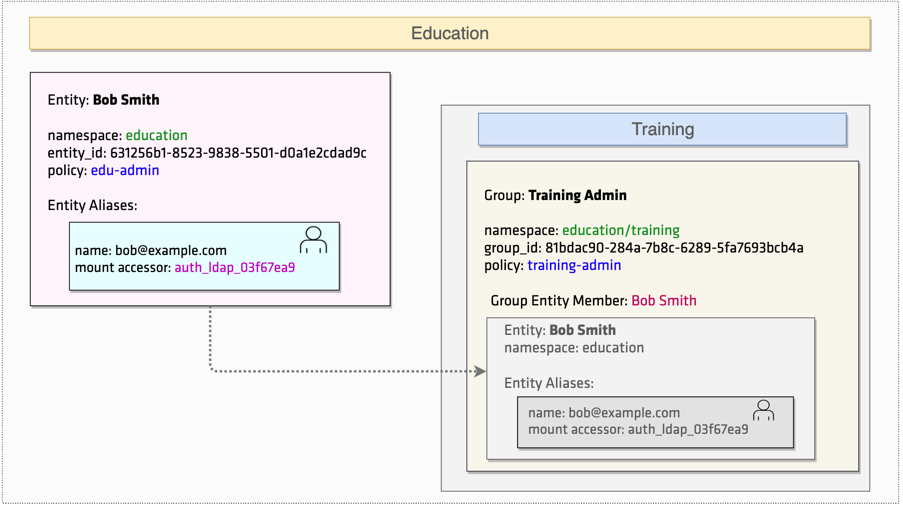The width and height of the screenshot is (903, 506).
Task: Click the user icon in the gray alias box
Action: [764, 410]
